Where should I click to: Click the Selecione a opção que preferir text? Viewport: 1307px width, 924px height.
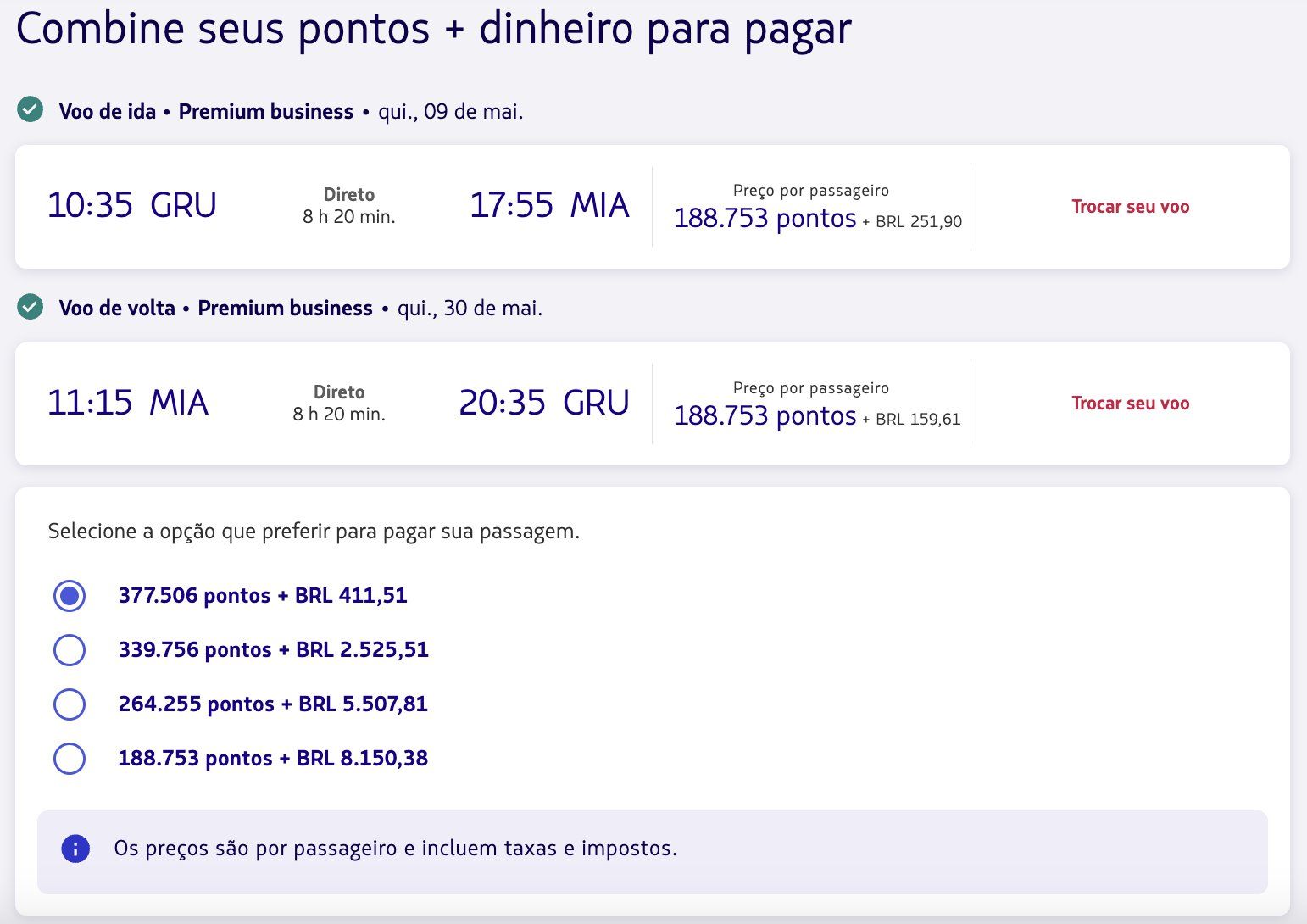coord(314,532)
